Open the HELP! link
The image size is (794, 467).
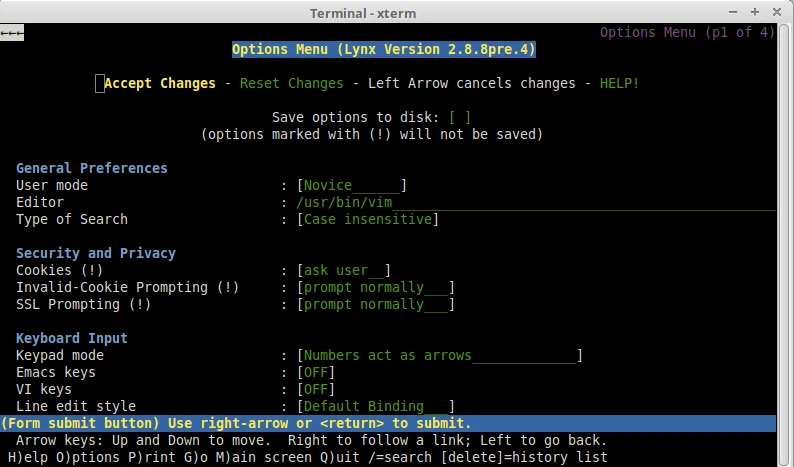619,83
